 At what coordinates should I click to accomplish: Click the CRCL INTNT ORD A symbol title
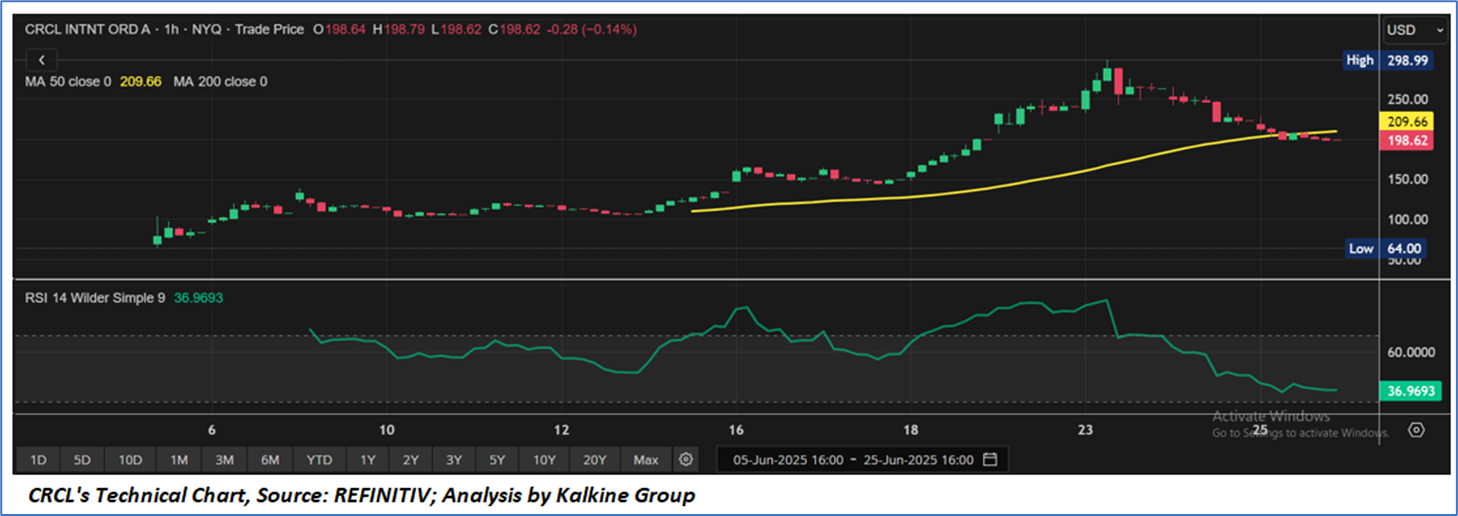tap(88, 30)
